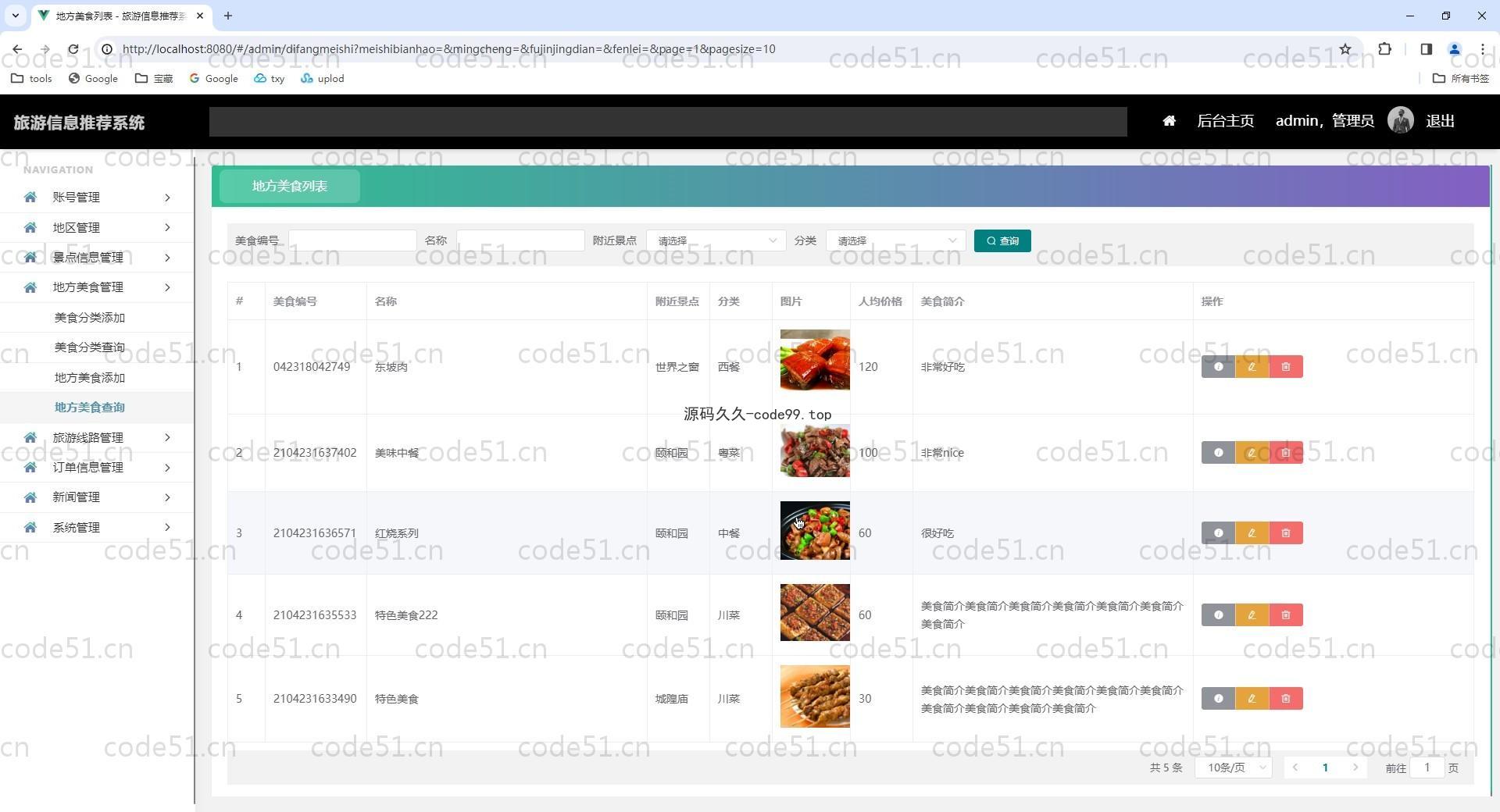Expand 景点信息管理 menu

97,258
